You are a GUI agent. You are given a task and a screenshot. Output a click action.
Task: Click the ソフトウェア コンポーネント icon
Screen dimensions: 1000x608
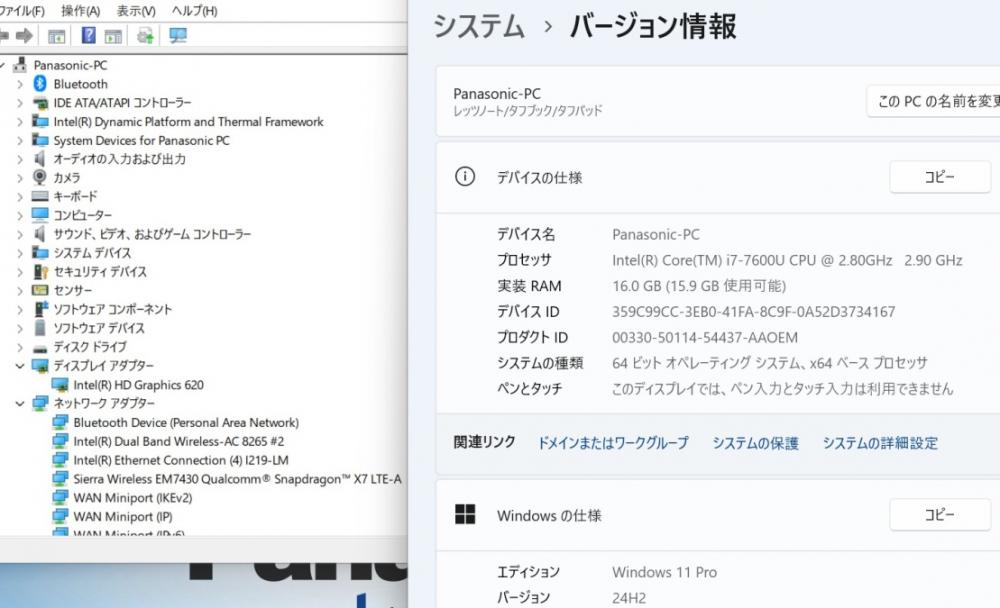click(x=40, y=309)
